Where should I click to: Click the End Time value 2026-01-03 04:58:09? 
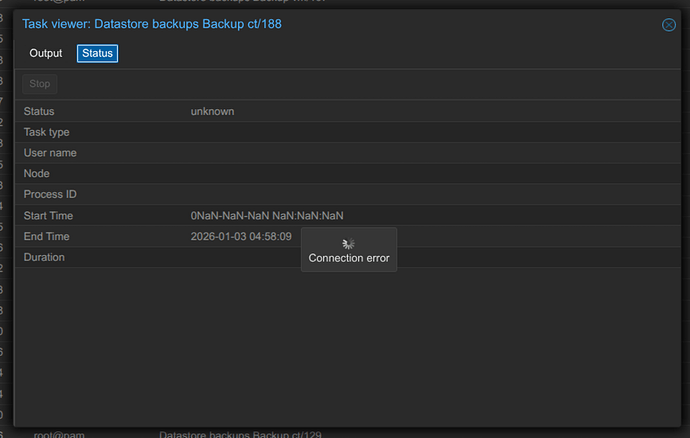pyautogui.click(x=241, y=237)
